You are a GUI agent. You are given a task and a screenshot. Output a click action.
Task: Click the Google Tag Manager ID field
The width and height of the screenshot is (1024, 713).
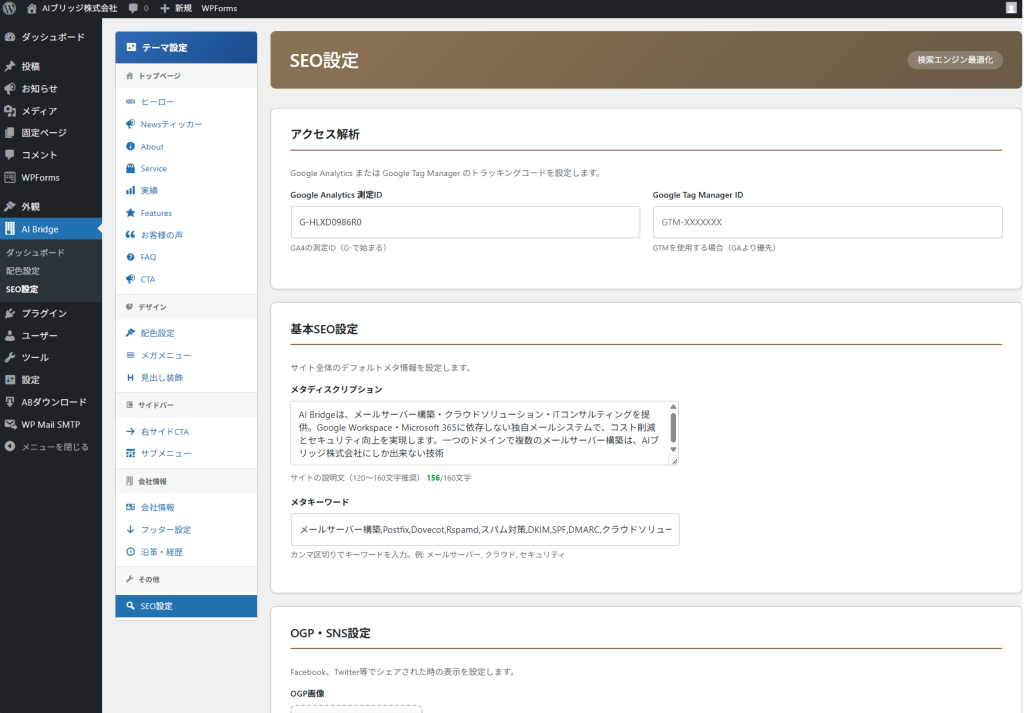(827, 222)
